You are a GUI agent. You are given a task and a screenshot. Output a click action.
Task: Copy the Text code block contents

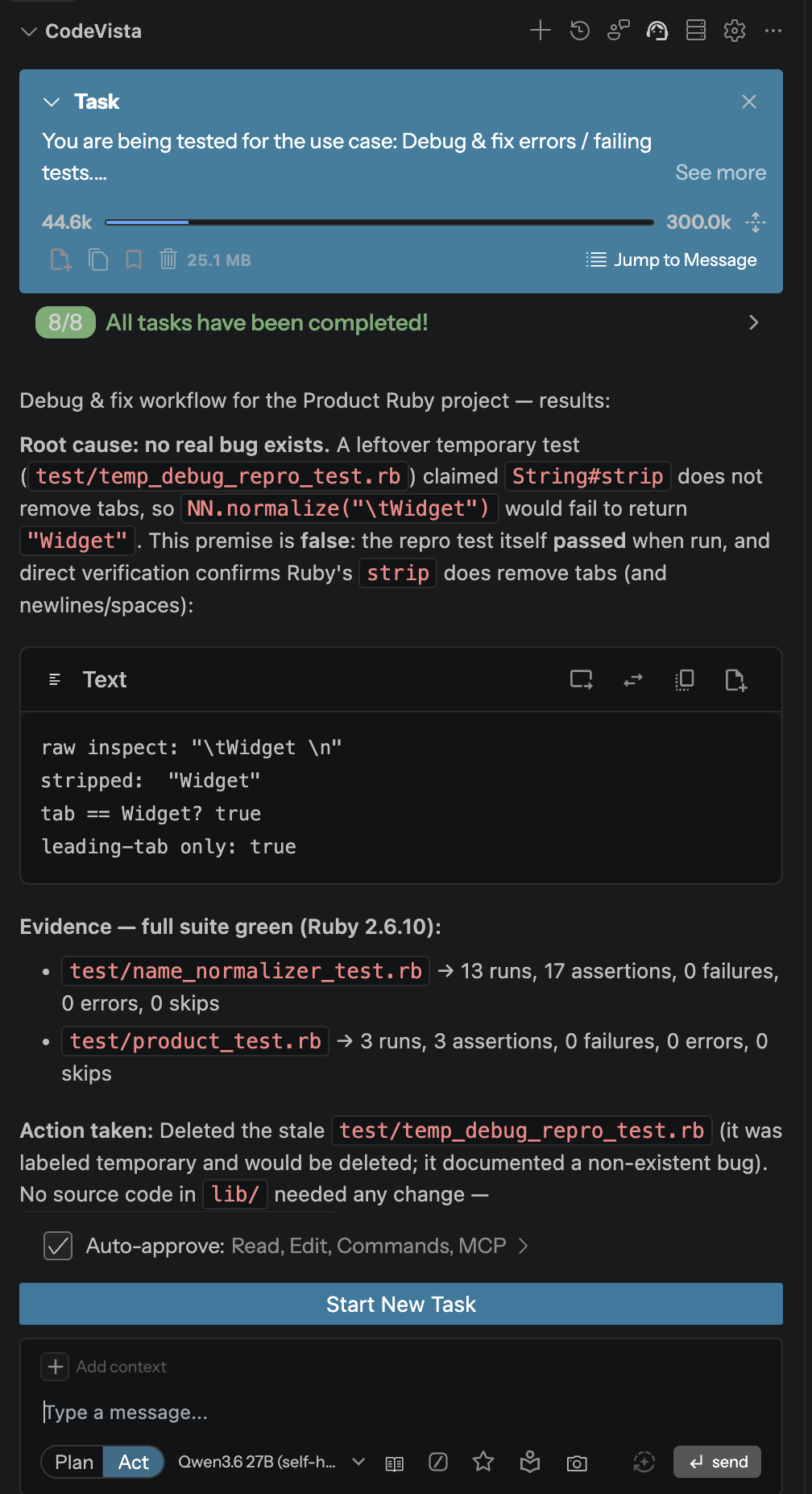pos(685,680)
